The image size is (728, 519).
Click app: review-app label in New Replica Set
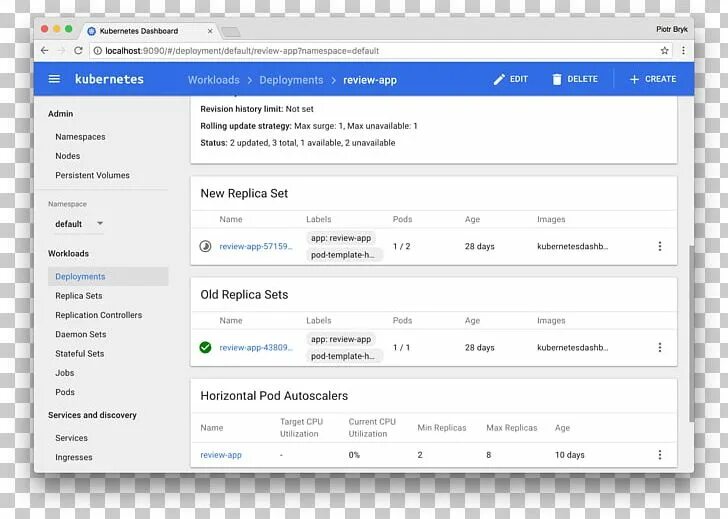(x=341, y=238)
